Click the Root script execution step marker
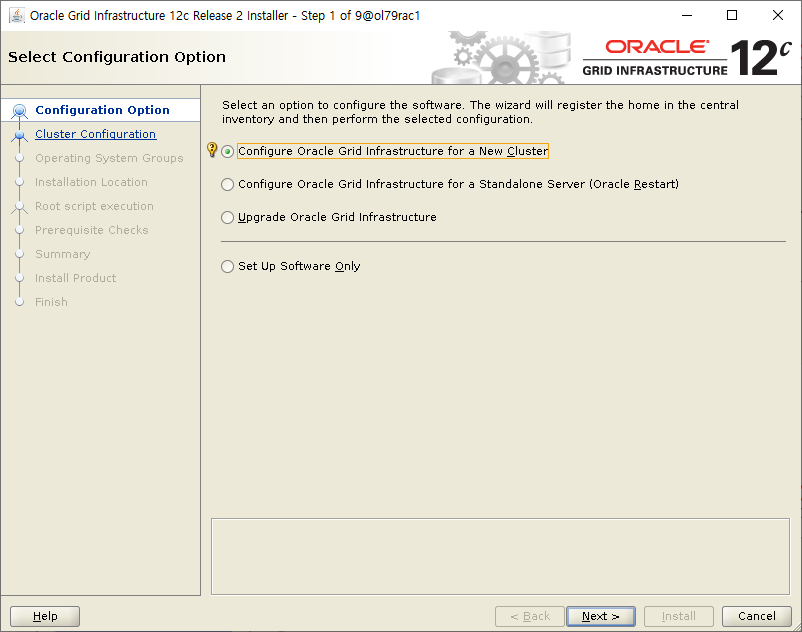Image resolution: width=802 pixels, height=632 pixels. coord(19,207)
